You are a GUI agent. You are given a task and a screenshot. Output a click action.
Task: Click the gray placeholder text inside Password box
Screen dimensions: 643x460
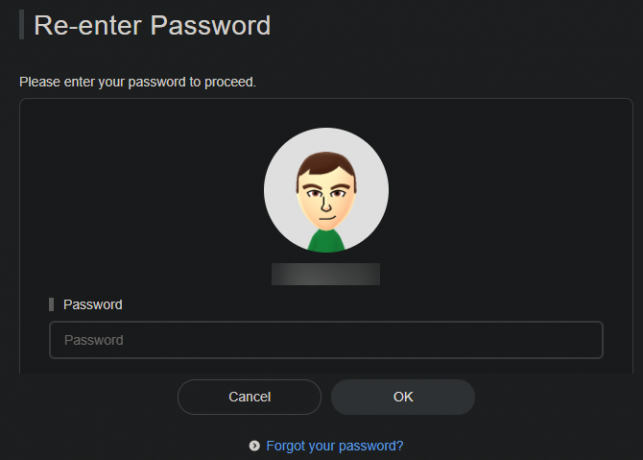[93, 340]
